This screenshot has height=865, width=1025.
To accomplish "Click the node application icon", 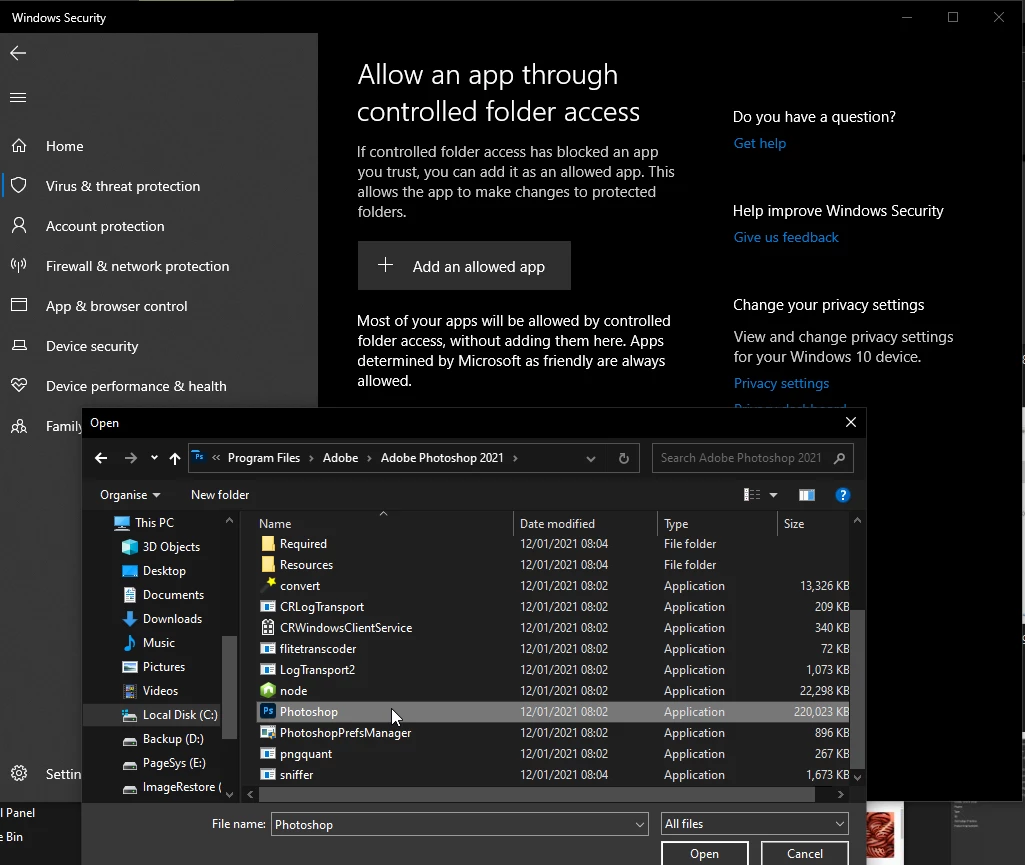I will click(x=267, y=690).
